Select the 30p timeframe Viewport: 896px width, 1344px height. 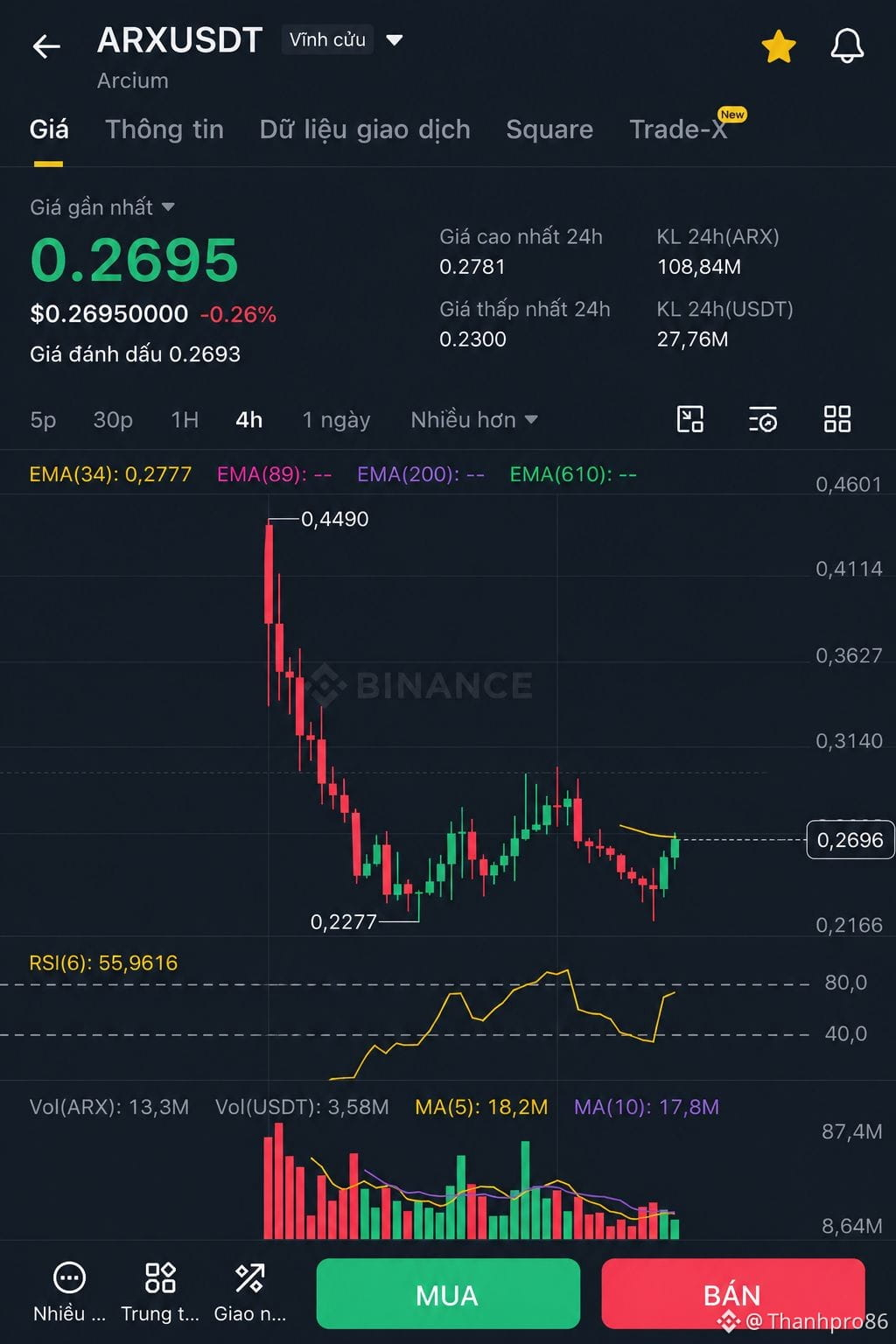(x=113, y=420)
